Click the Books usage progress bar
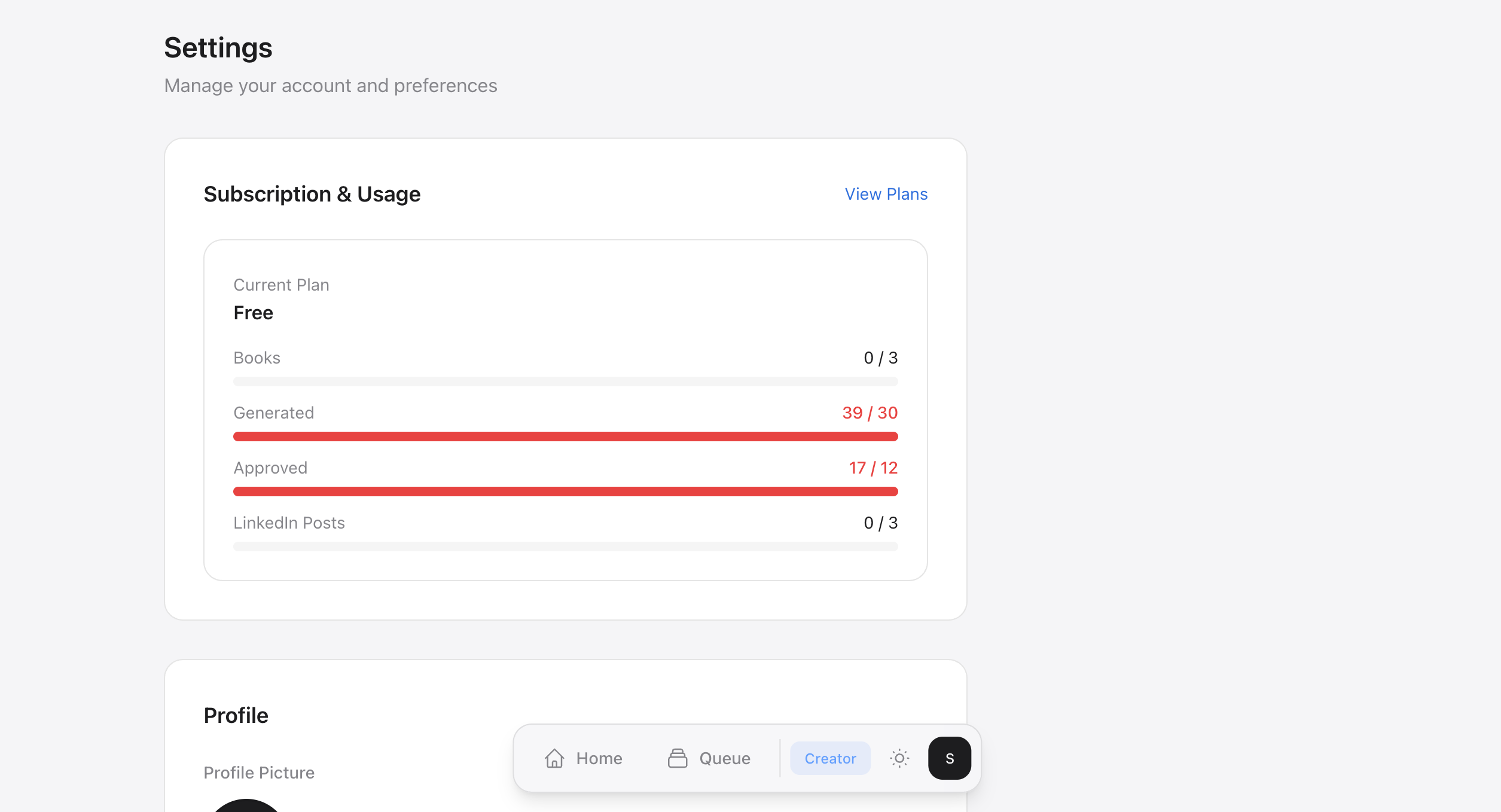1501x812 pixels. click(x=565, y=381)
